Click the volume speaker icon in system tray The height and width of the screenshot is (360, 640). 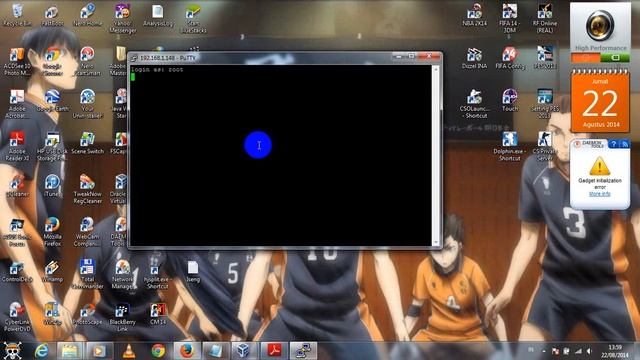(x=589, y=351)
